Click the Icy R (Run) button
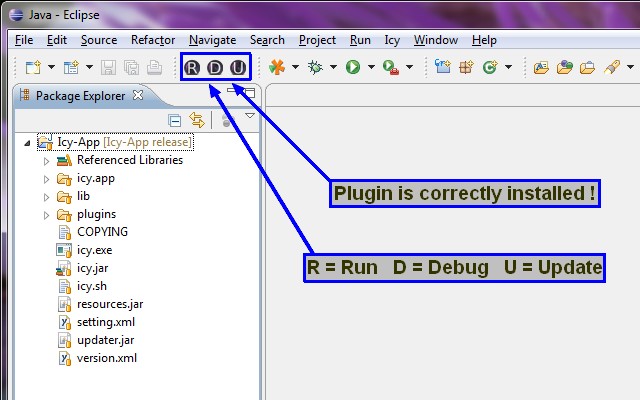640x400 pixels. [x=192, y=68]
